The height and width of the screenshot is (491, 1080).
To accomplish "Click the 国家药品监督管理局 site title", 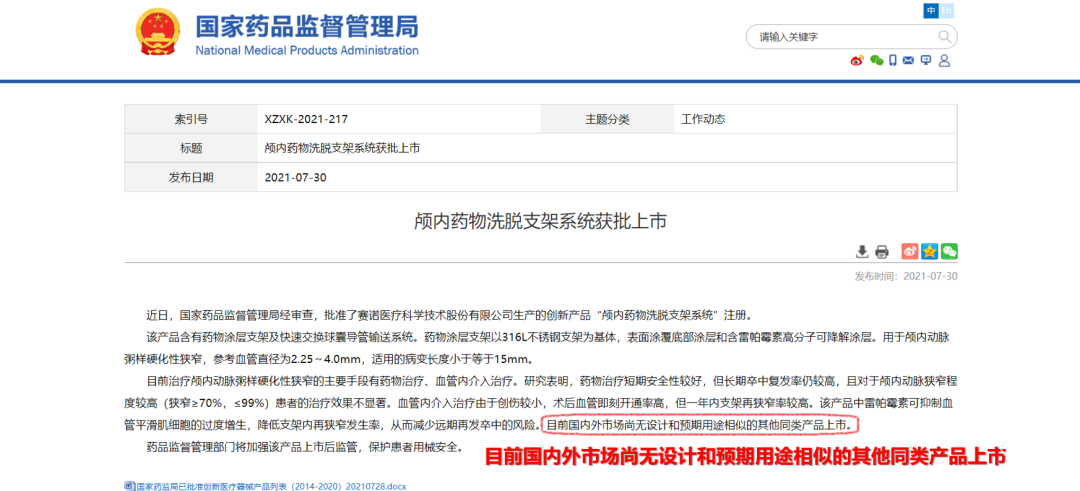I will tap(306, 26).
